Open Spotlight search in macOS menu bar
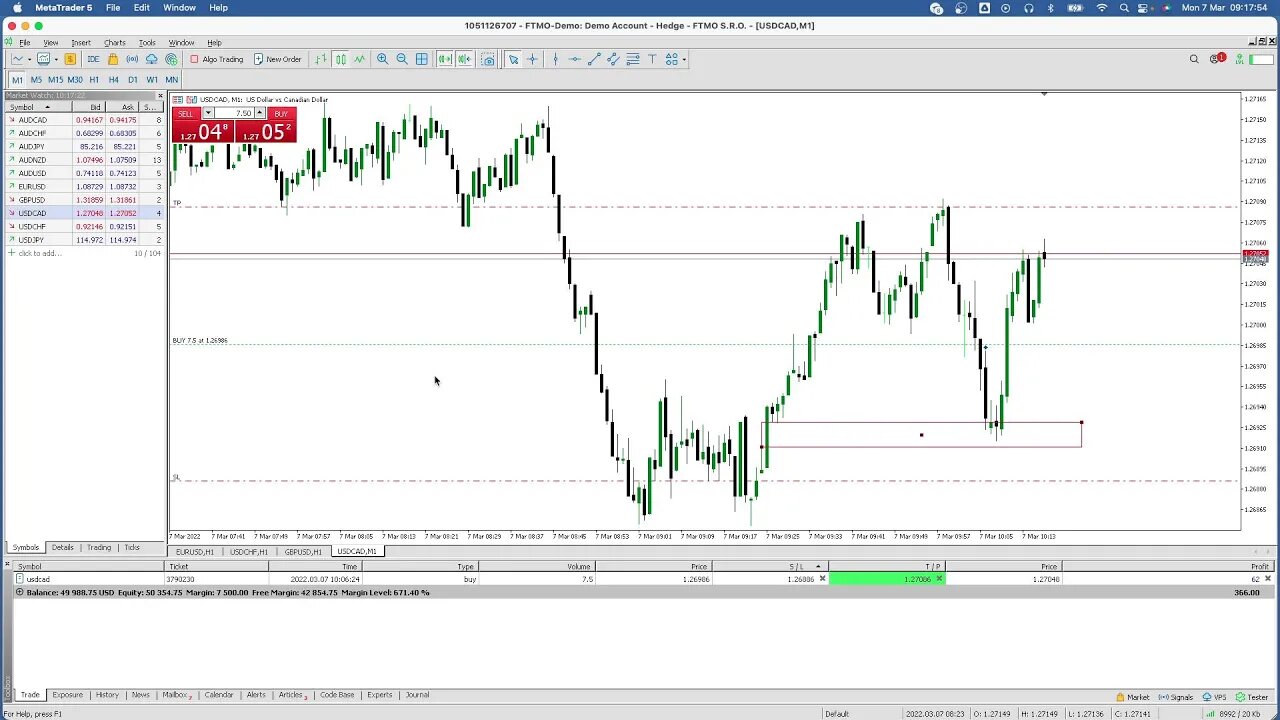The height and width of the screenshot is (720, 1280). (x=1124, y=8)
